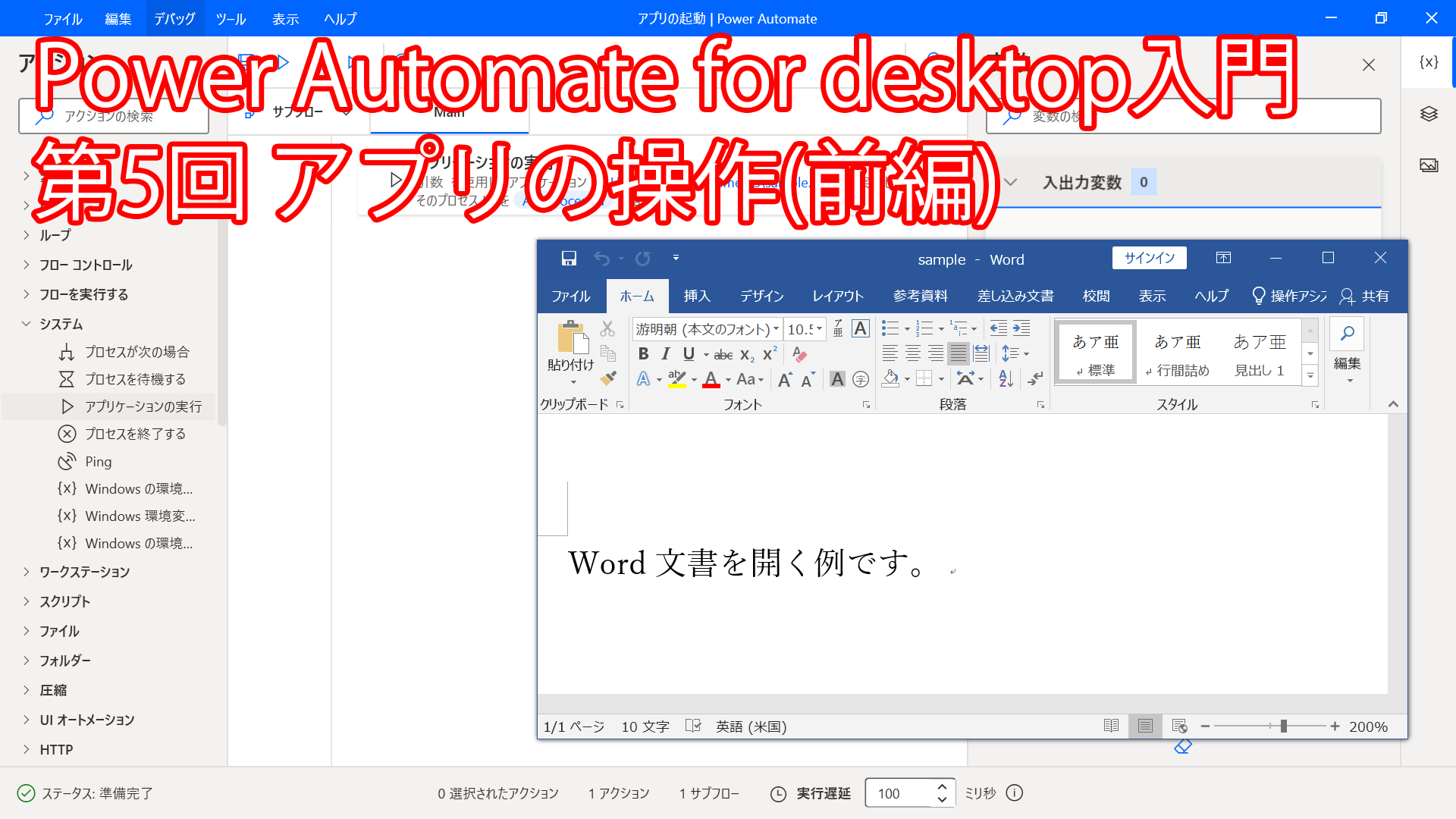Expand the styles gallery More arrow
The image size is (1456, 819).
pyautogui.click(x=1310, y=375)
